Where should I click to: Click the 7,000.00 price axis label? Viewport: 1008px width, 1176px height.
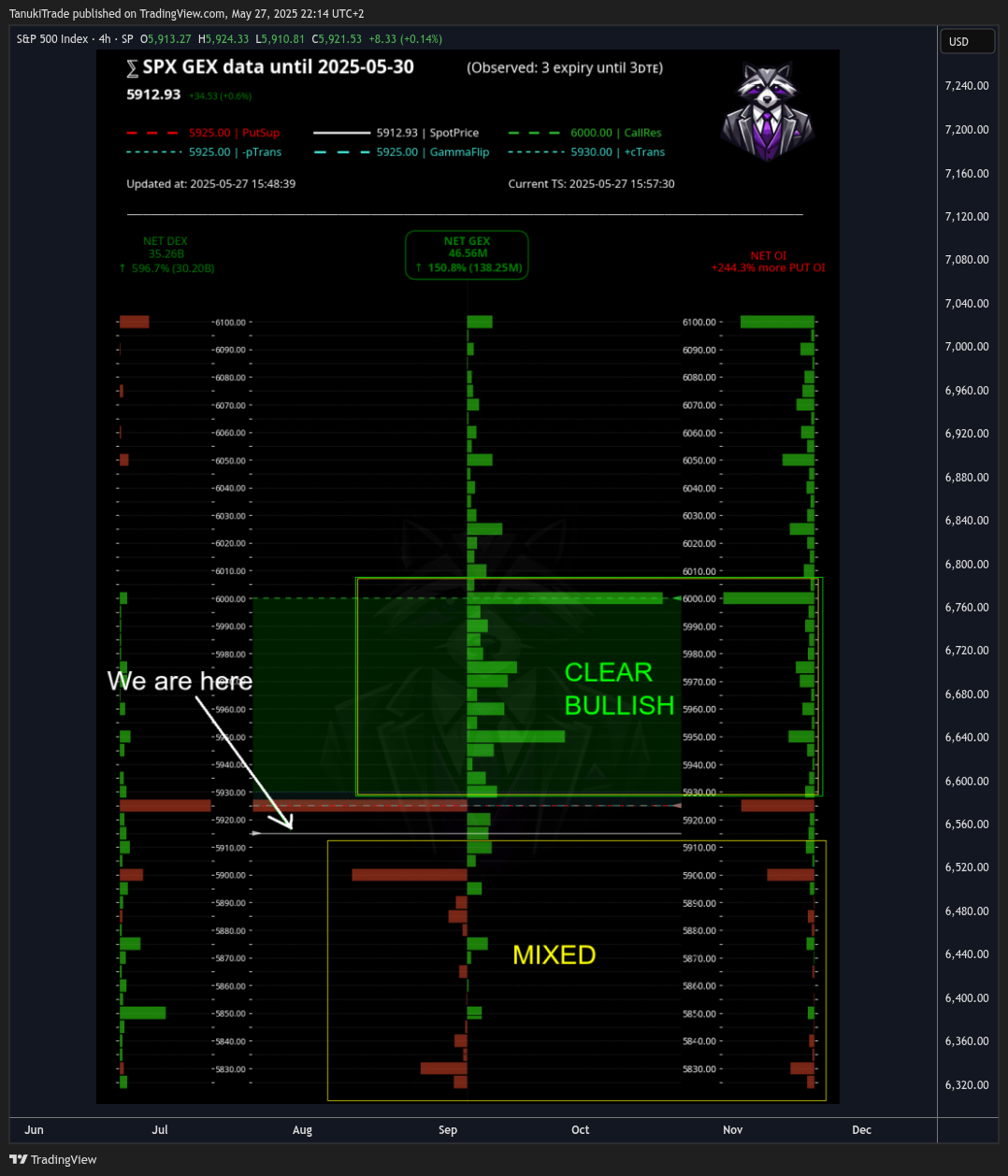coord(967,347)
